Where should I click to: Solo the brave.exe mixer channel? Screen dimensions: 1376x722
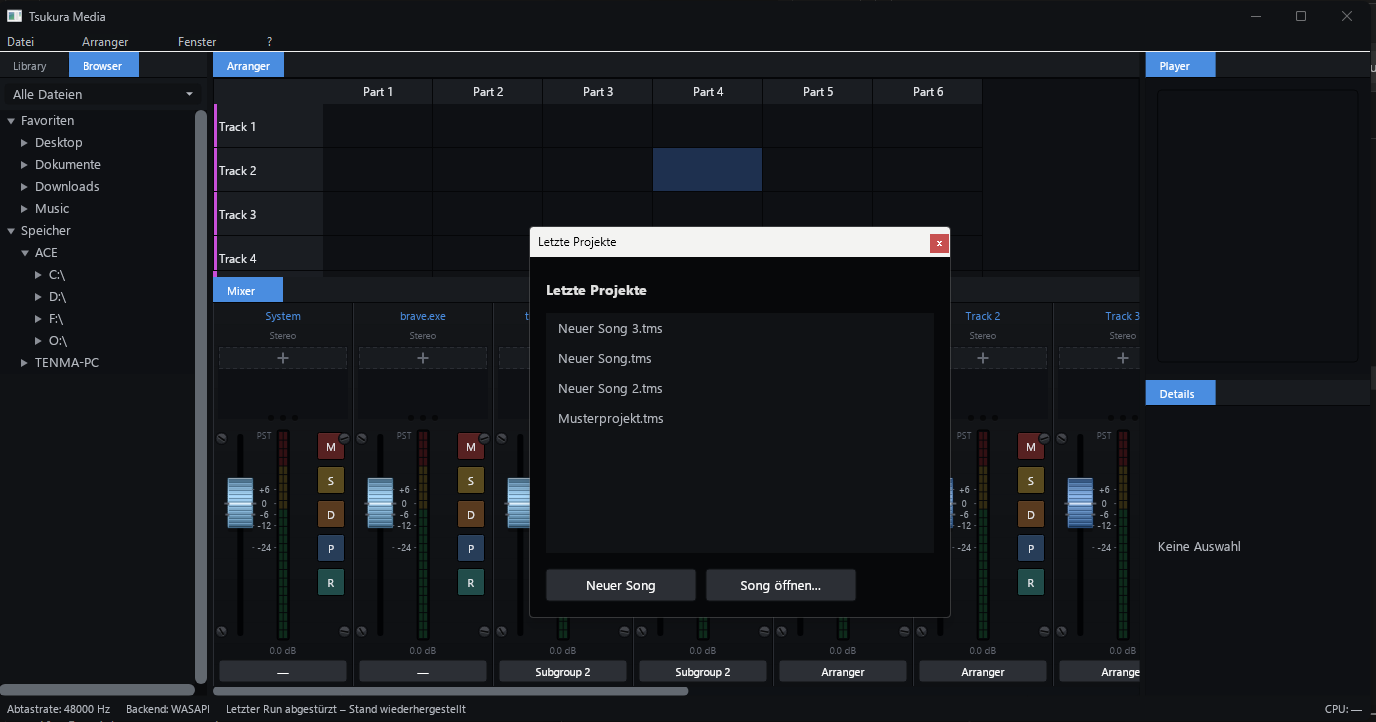[471, 481]
